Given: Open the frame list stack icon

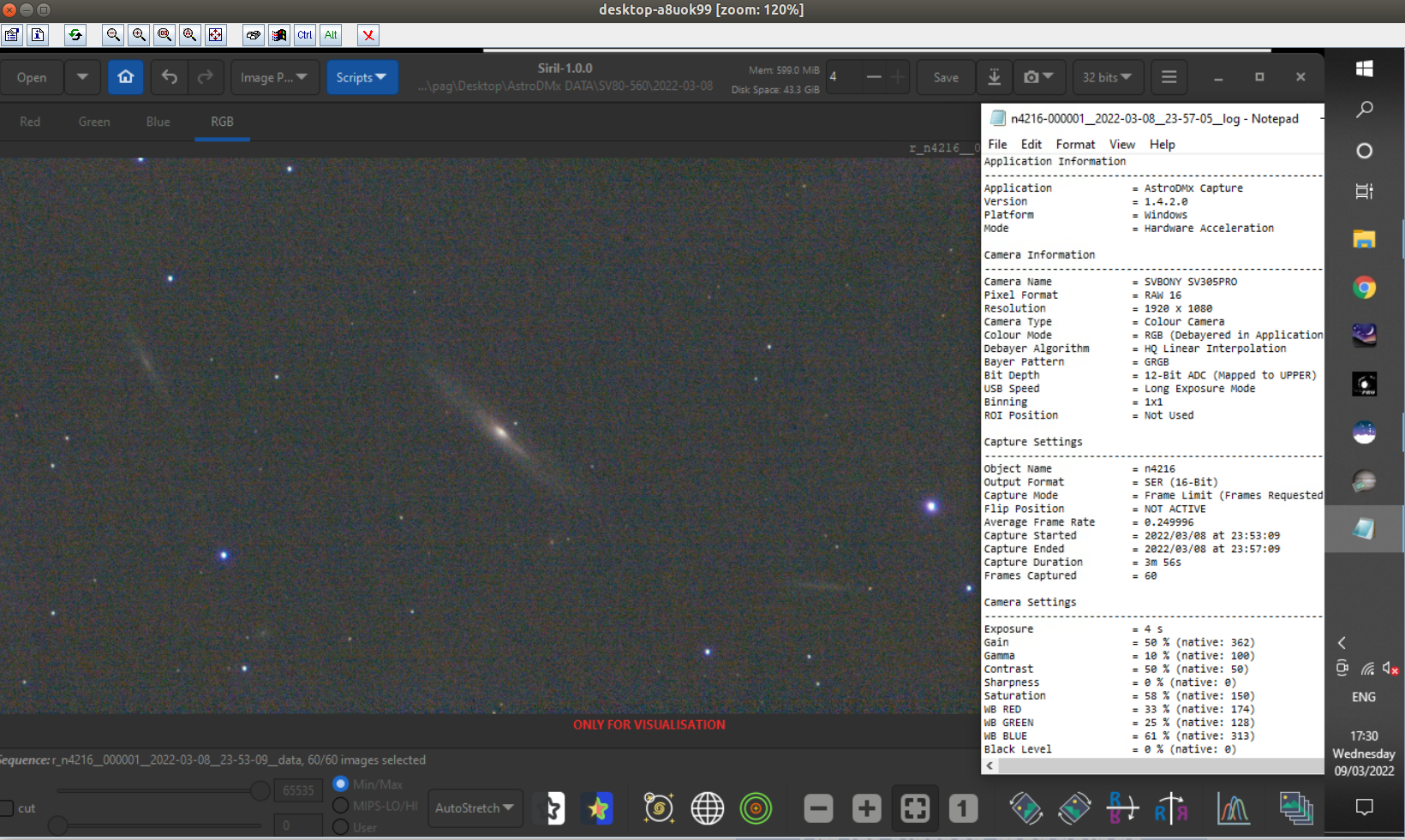Looking at the screenshot, I should click(1295, 807).
